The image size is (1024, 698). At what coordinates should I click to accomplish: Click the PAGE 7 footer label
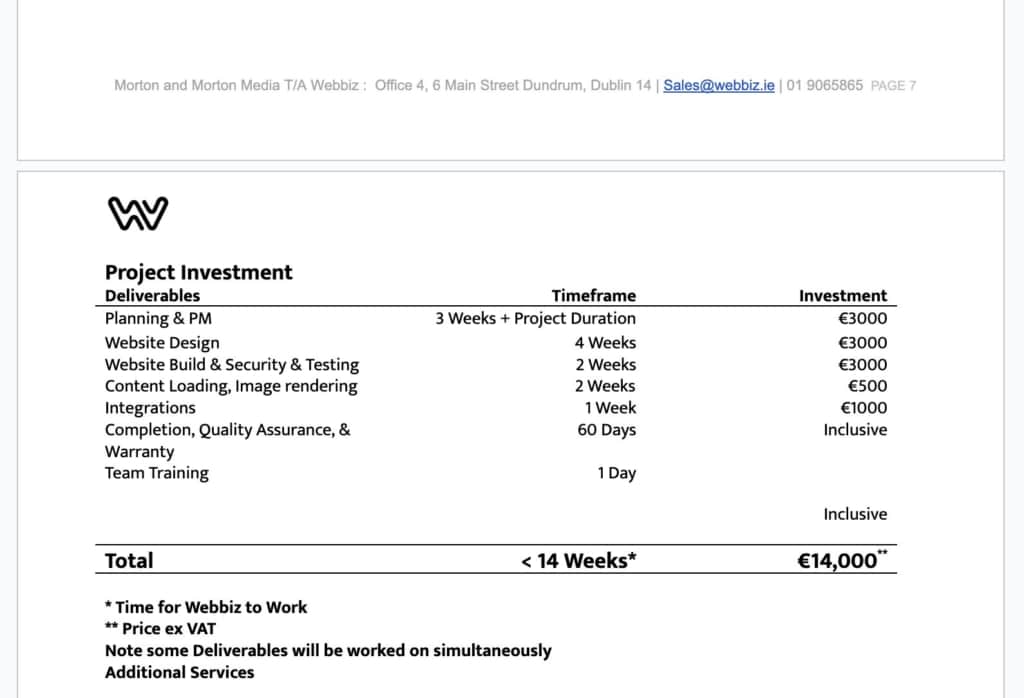pos(893,86)
